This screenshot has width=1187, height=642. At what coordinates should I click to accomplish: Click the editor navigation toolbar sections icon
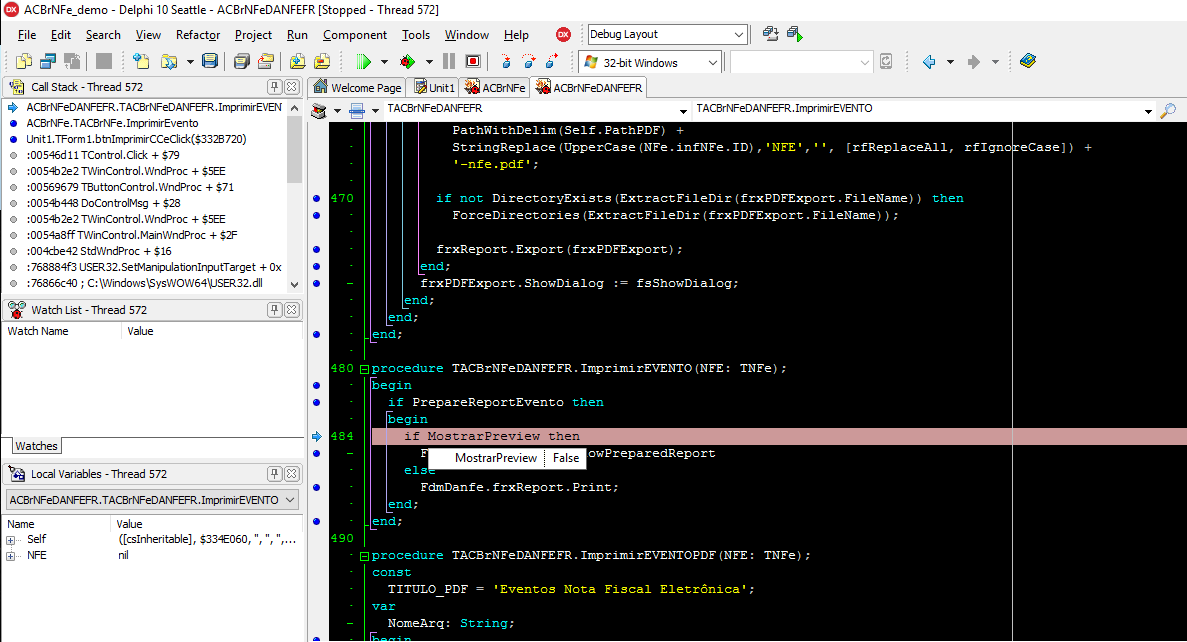(x=319, y=111)
